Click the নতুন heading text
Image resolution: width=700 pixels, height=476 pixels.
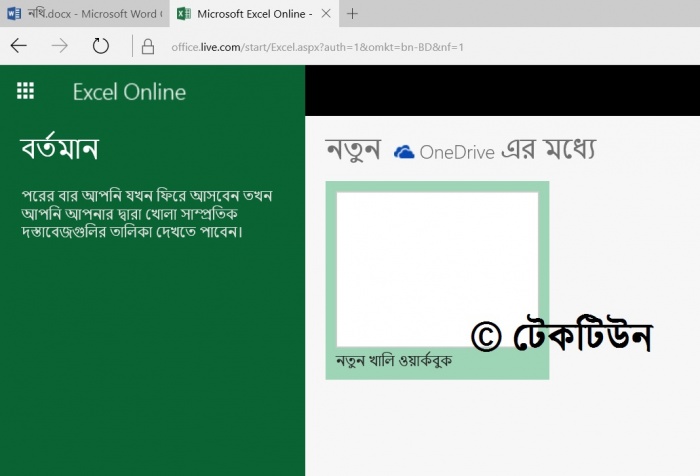pyautogui.click(x=353, y=150)
